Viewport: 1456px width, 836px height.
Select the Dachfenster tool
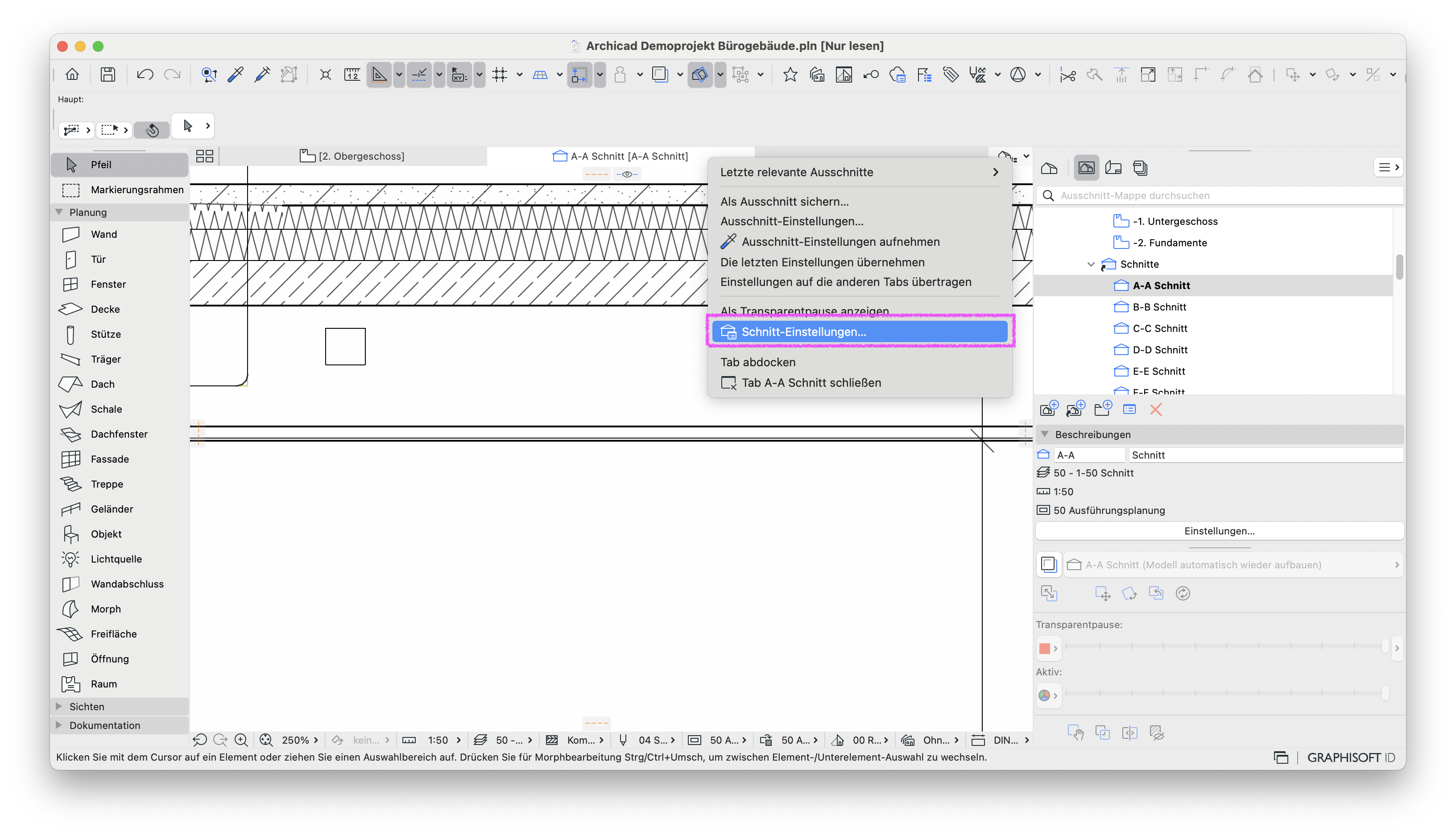coord(120,434)
